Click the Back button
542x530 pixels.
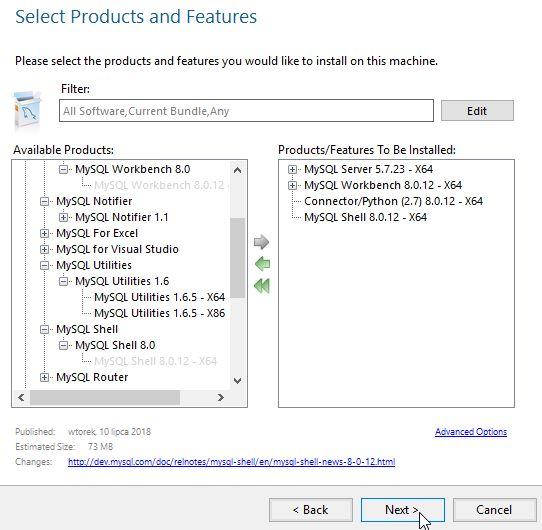[311, 510]
